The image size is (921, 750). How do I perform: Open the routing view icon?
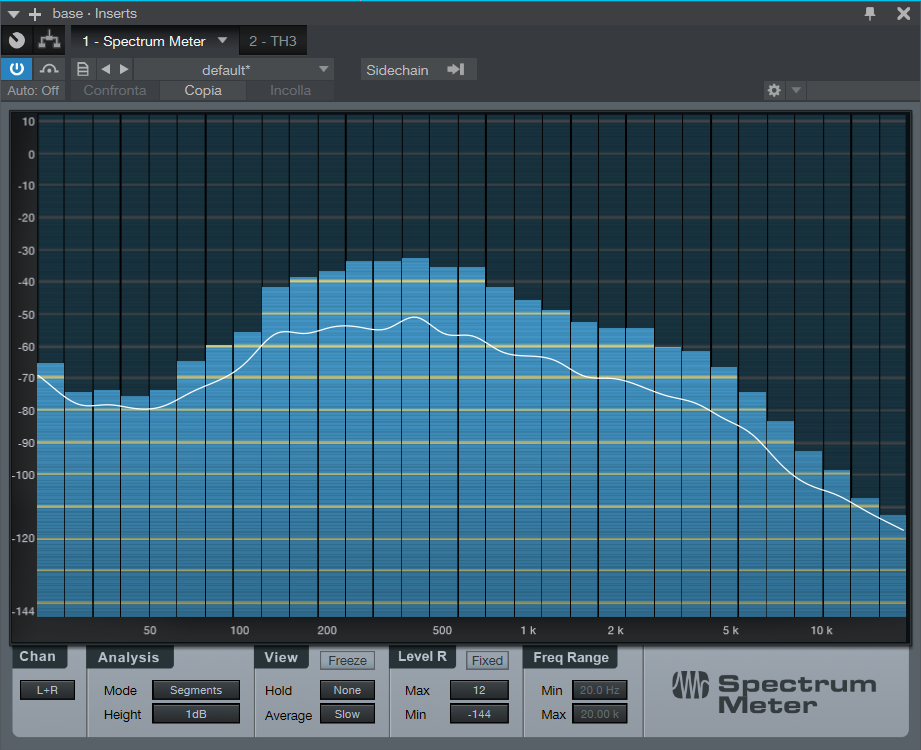coord(48,41)
